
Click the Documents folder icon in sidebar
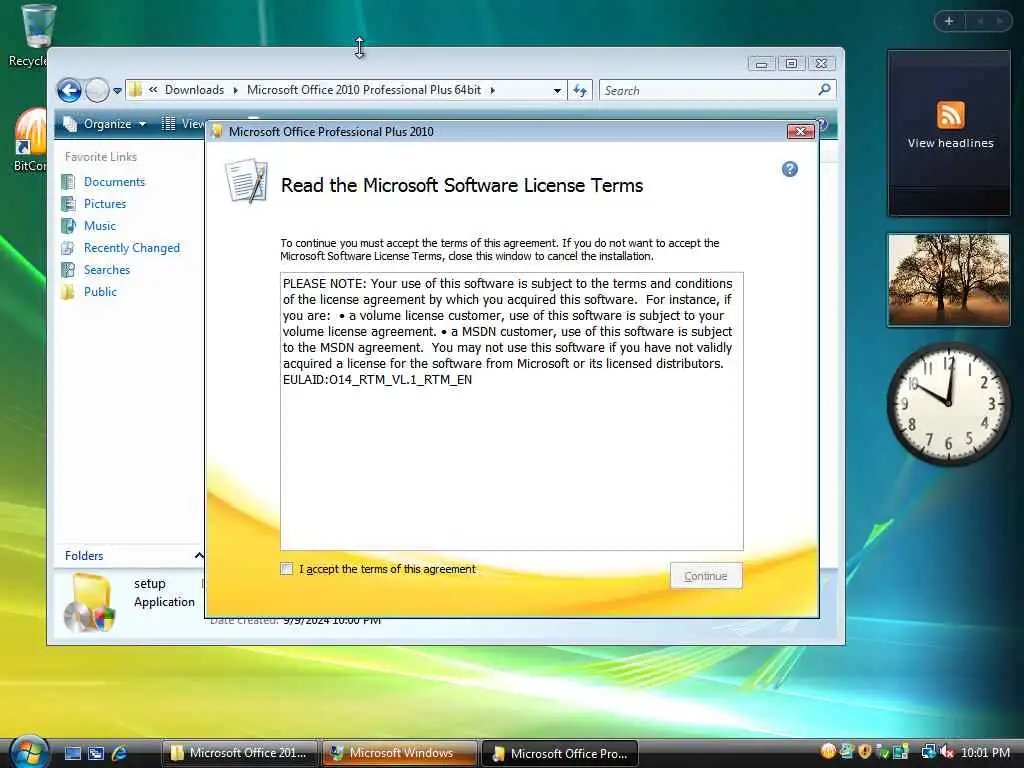[68, 182]
